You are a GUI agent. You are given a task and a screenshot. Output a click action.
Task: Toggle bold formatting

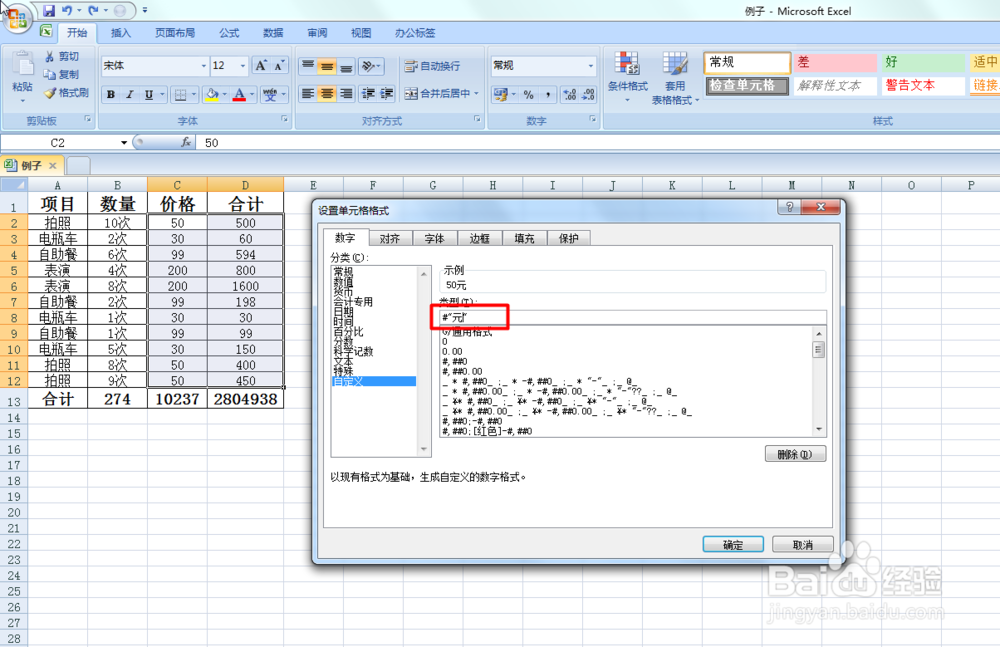click(111, 94)
